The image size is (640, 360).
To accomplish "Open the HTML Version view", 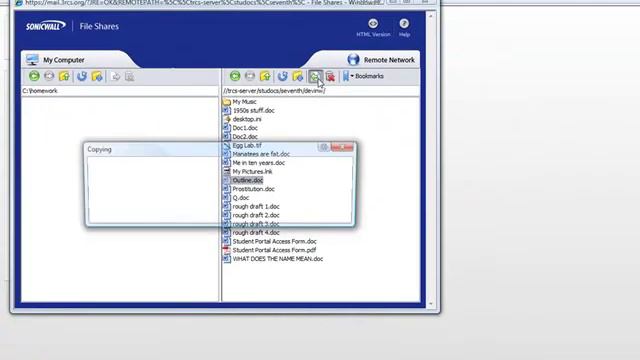I will [373, 28].
